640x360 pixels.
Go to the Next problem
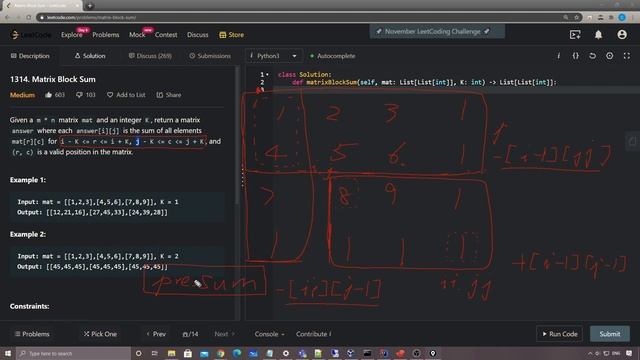tap(224, 334)
